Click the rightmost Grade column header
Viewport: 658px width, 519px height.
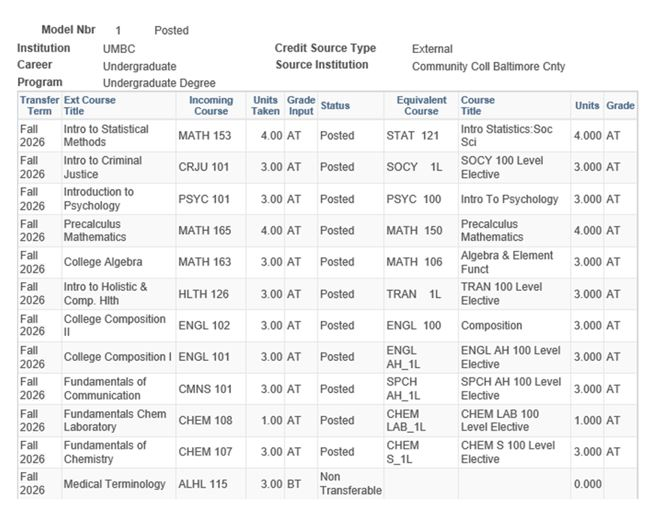point(620,106)
